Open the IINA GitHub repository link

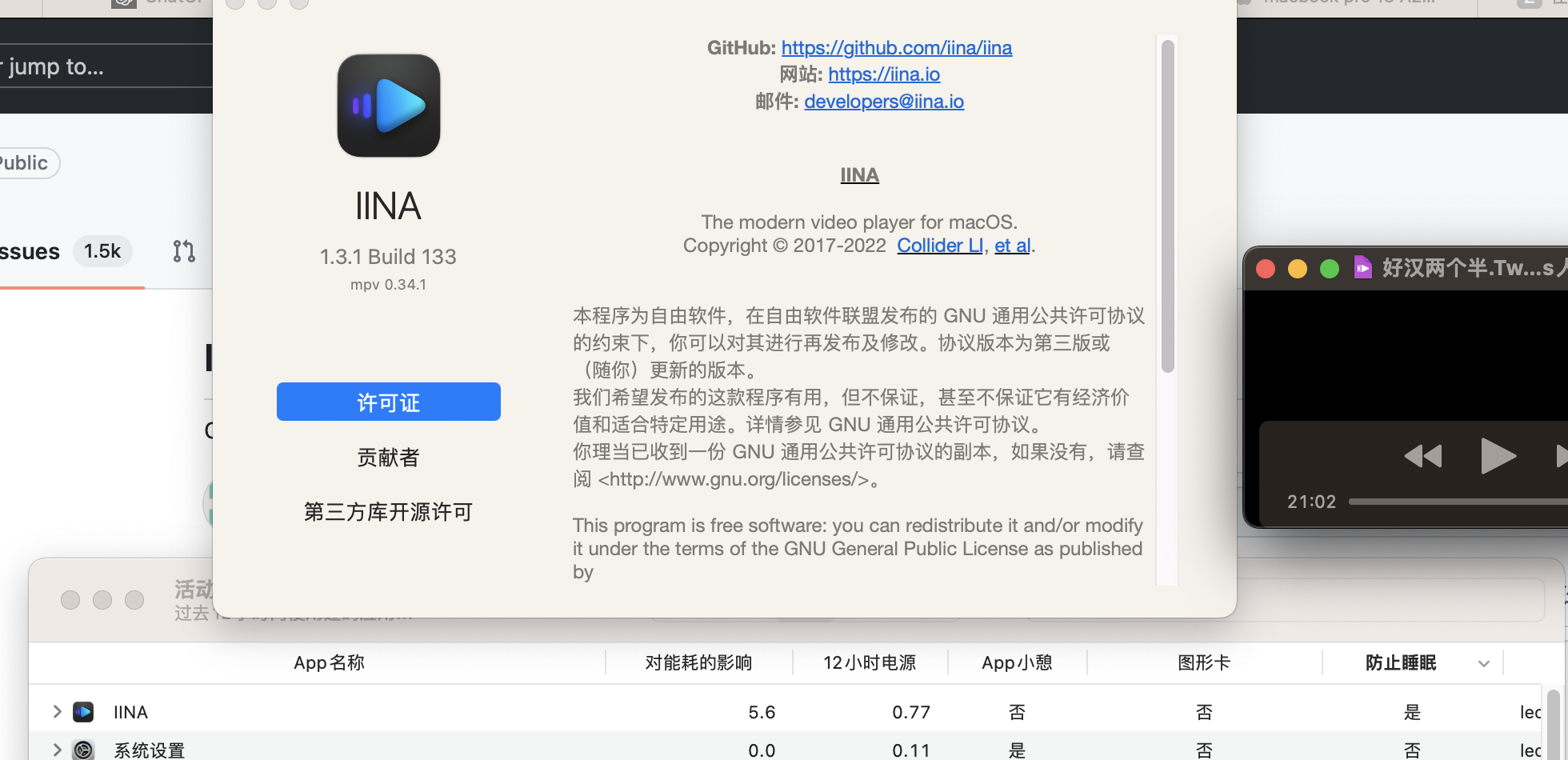(x=896, y=48)
